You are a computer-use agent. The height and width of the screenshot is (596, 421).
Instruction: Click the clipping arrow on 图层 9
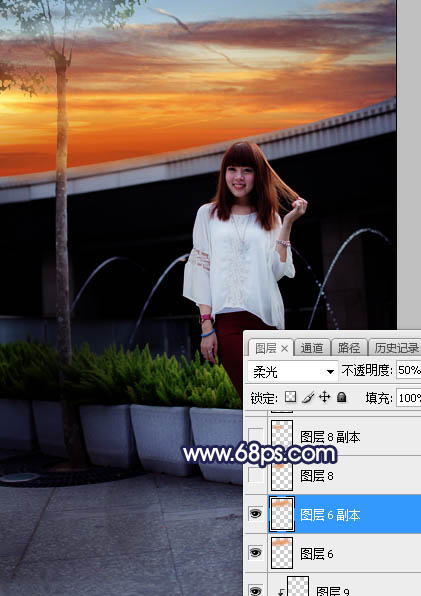pos(281,591)
